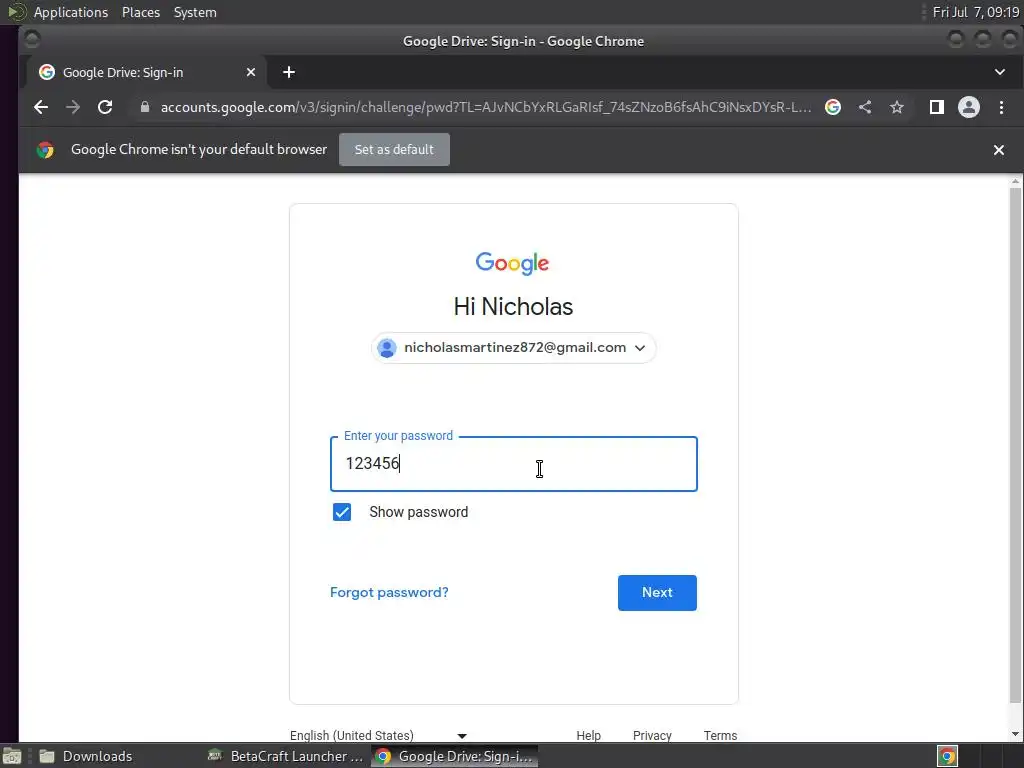Open the Places menu
This screenshot has height=768, width=1024.
pyautogui.click(x=141, y=12)
